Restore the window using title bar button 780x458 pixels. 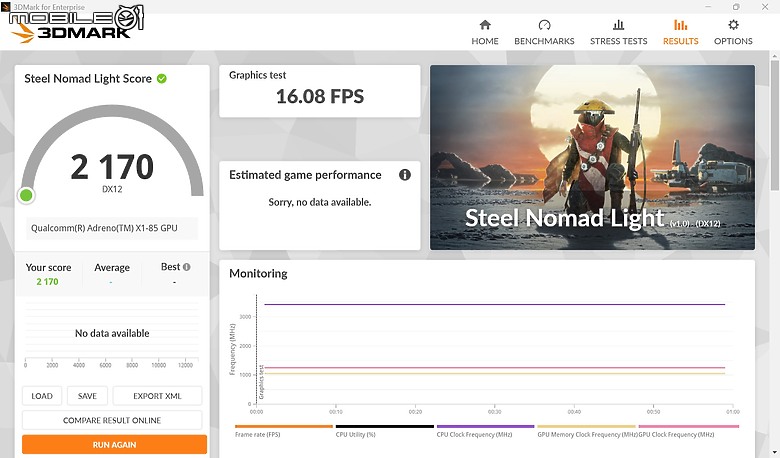pyautogui.click(x=736, y=6)
